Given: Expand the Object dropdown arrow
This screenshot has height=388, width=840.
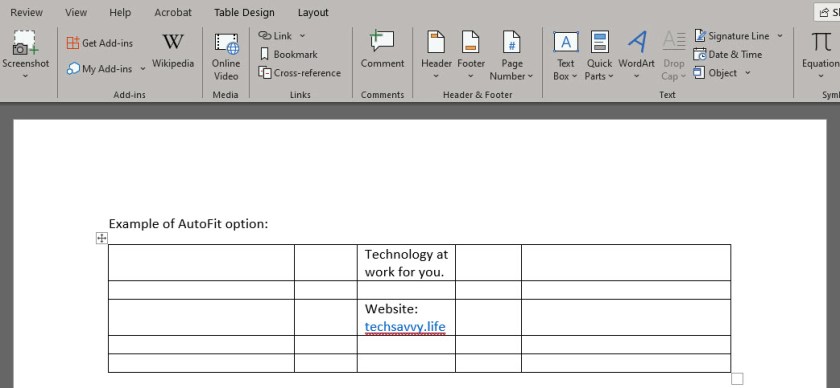Looking at the screenshot, I should point(747,72).
